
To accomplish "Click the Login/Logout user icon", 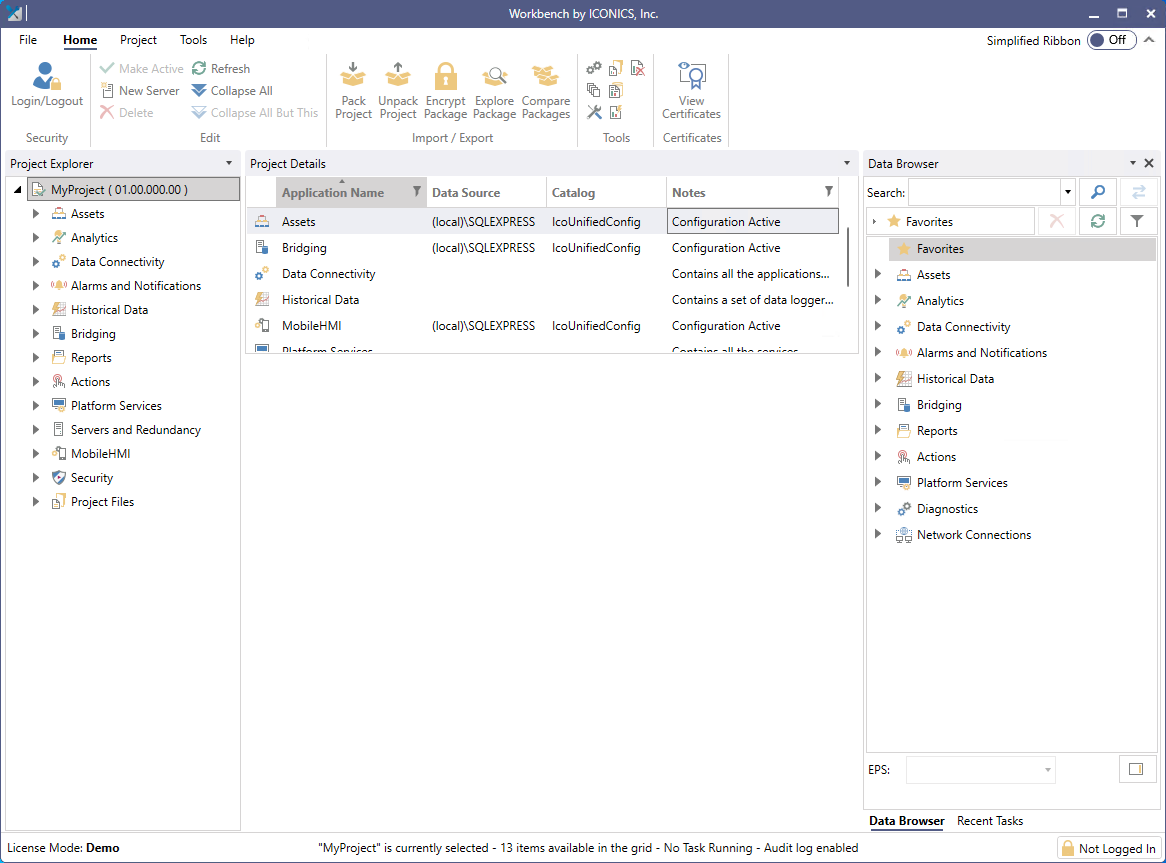I will (46, 77).
